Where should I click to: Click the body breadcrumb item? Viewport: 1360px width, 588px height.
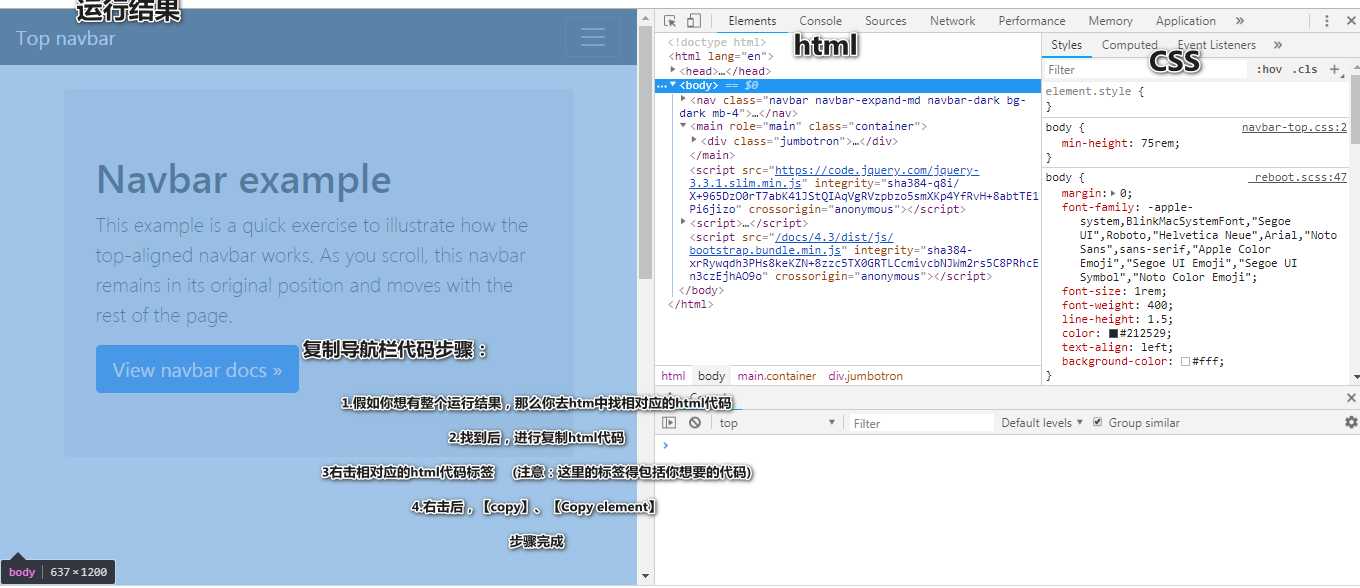coord(712,377)
